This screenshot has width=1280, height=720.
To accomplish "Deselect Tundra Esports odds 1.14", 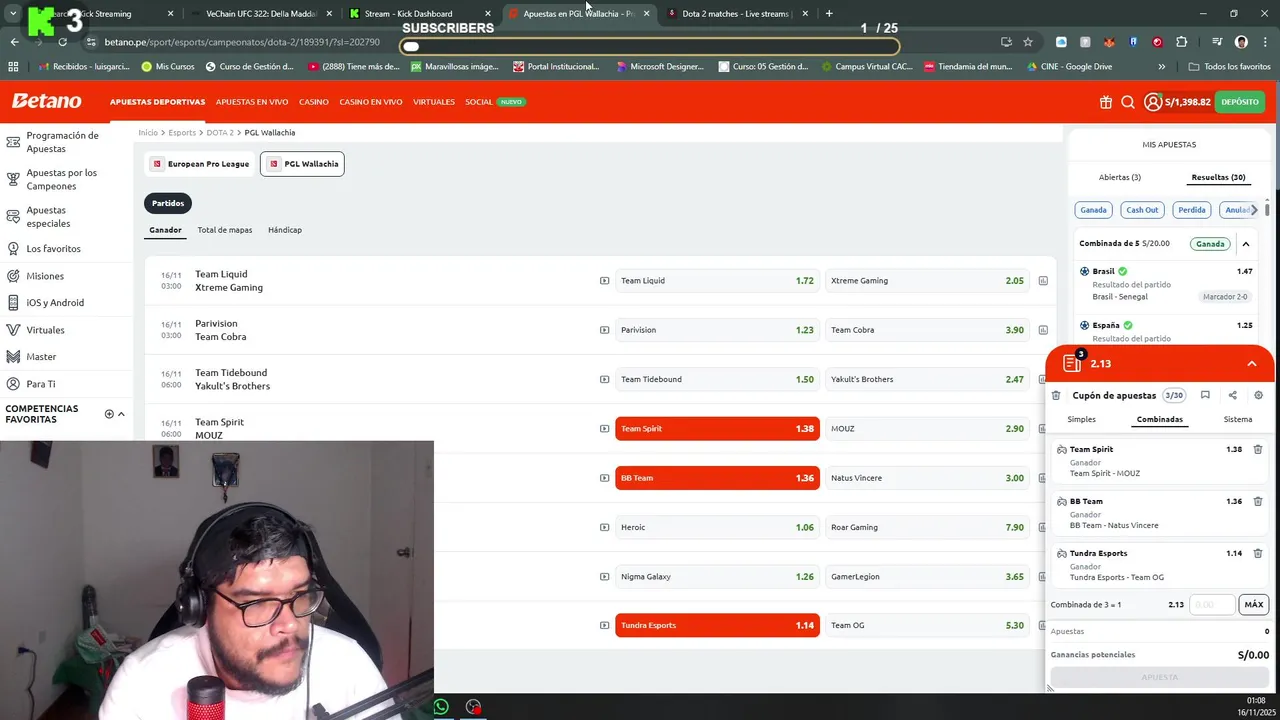I will tap(717, 626).
